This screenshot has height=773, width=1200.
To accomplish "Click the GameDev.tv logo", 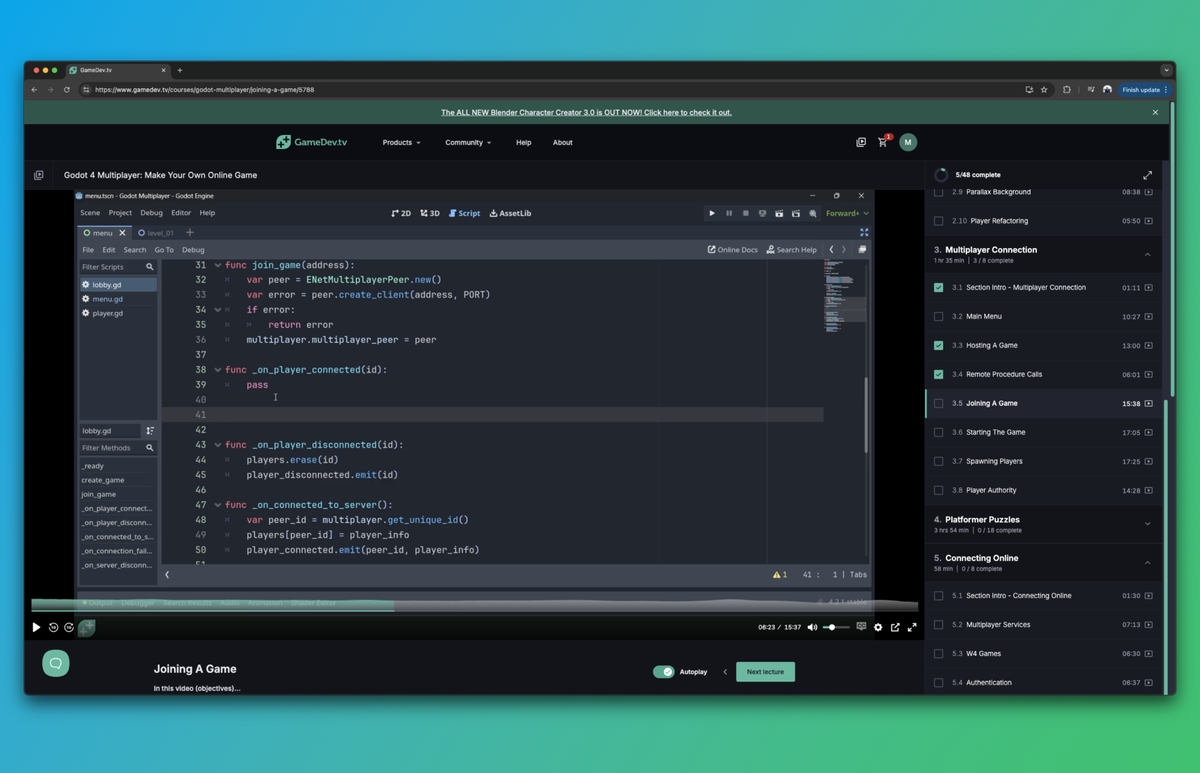I will (x=312, y=142).
